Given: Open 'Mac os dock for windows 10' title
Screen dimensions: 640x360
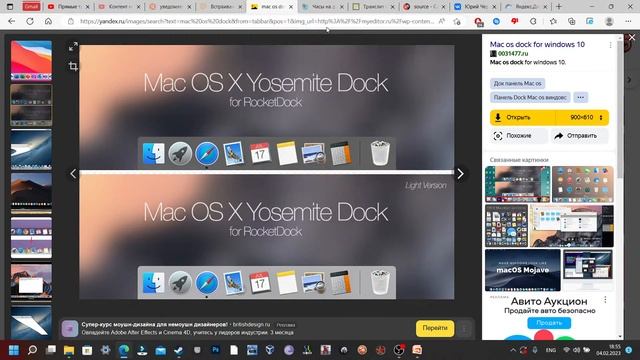Looking at the screenshot, I should click(537, 44).
